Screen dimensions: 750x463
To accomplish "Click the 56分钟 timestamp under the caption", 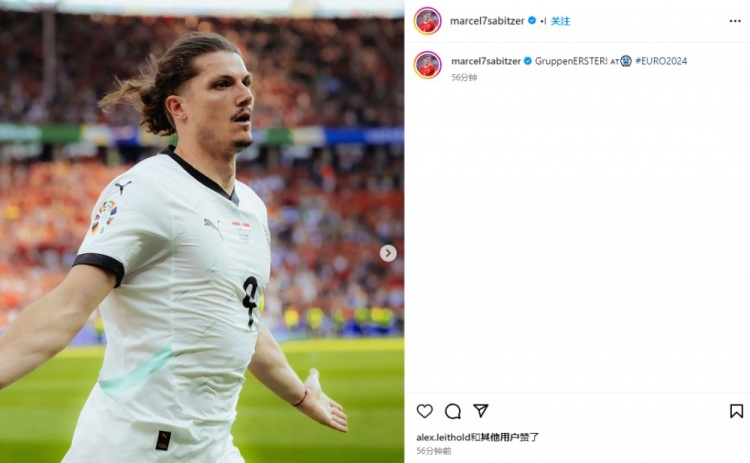I will tap(464, 77).
